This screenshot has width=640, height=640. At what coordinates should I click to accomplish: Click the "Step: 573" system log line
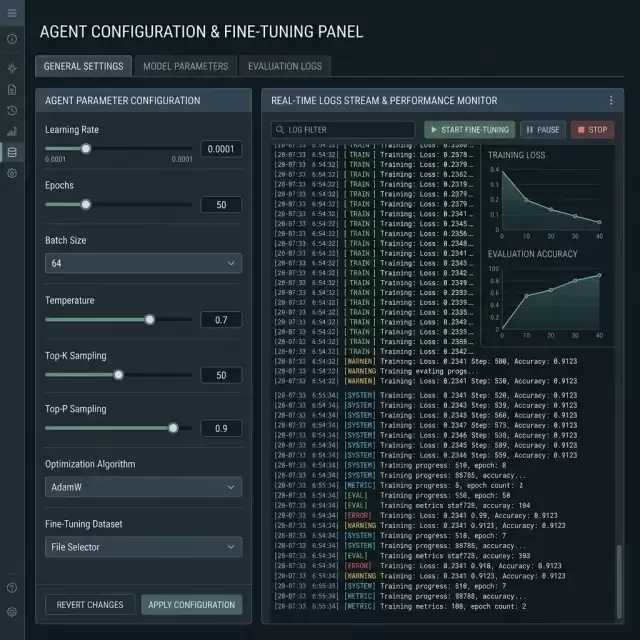point(425,425)
